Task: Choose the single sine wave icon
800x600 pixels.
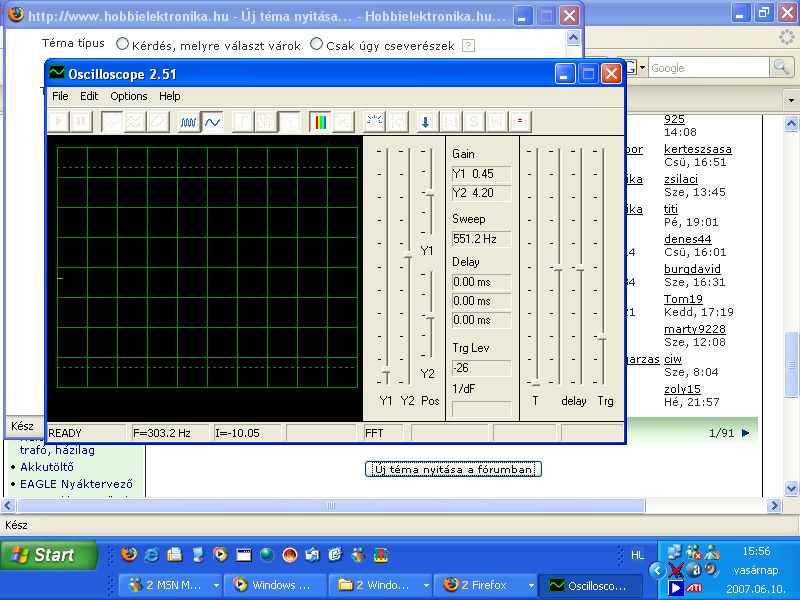Action: point(212,121)
